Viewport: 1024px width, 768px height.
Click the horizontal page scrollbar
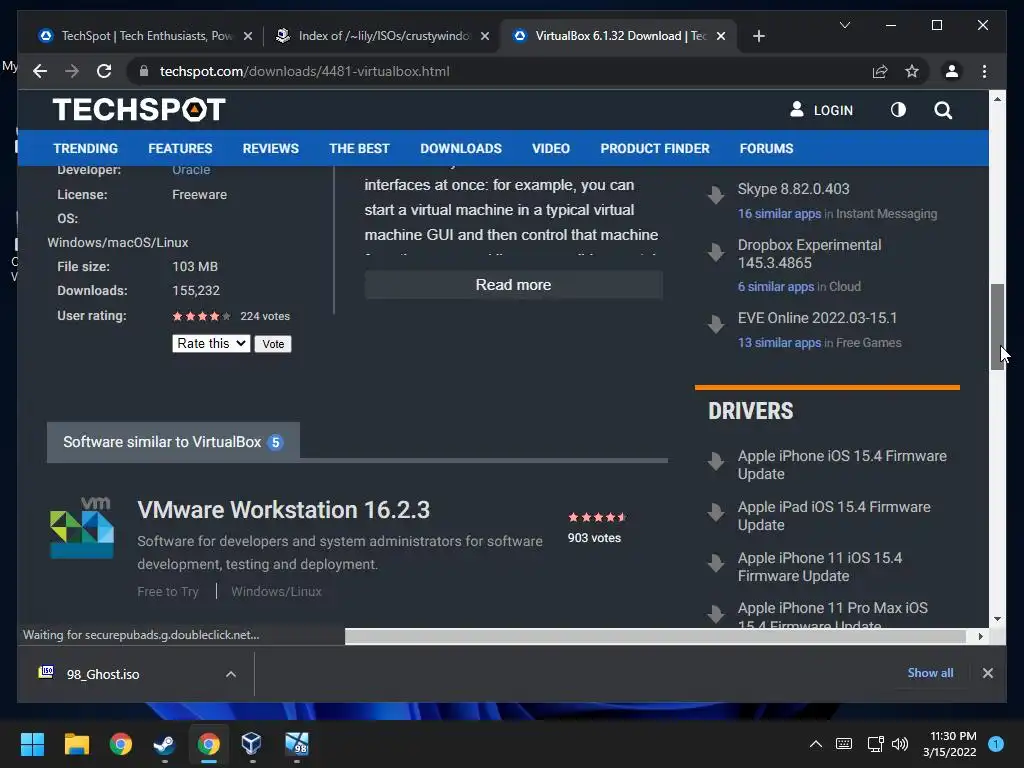(x=655, y=636)
